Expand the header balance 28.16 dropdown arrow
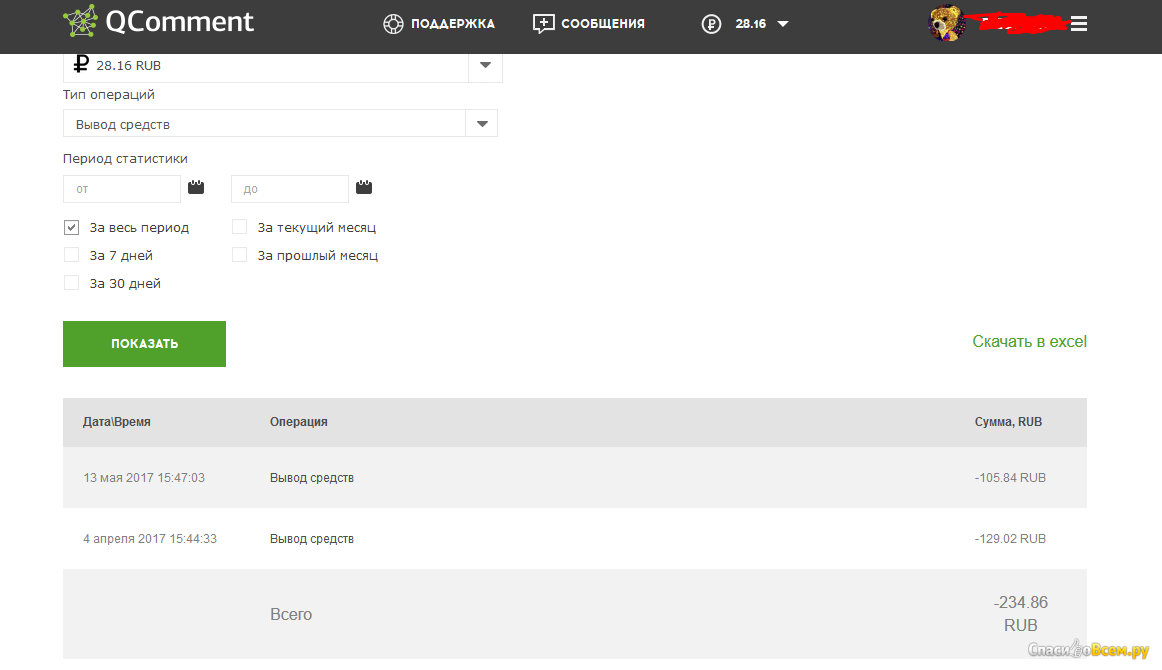Screen dimensions: 1162x670 coord(783,24)
